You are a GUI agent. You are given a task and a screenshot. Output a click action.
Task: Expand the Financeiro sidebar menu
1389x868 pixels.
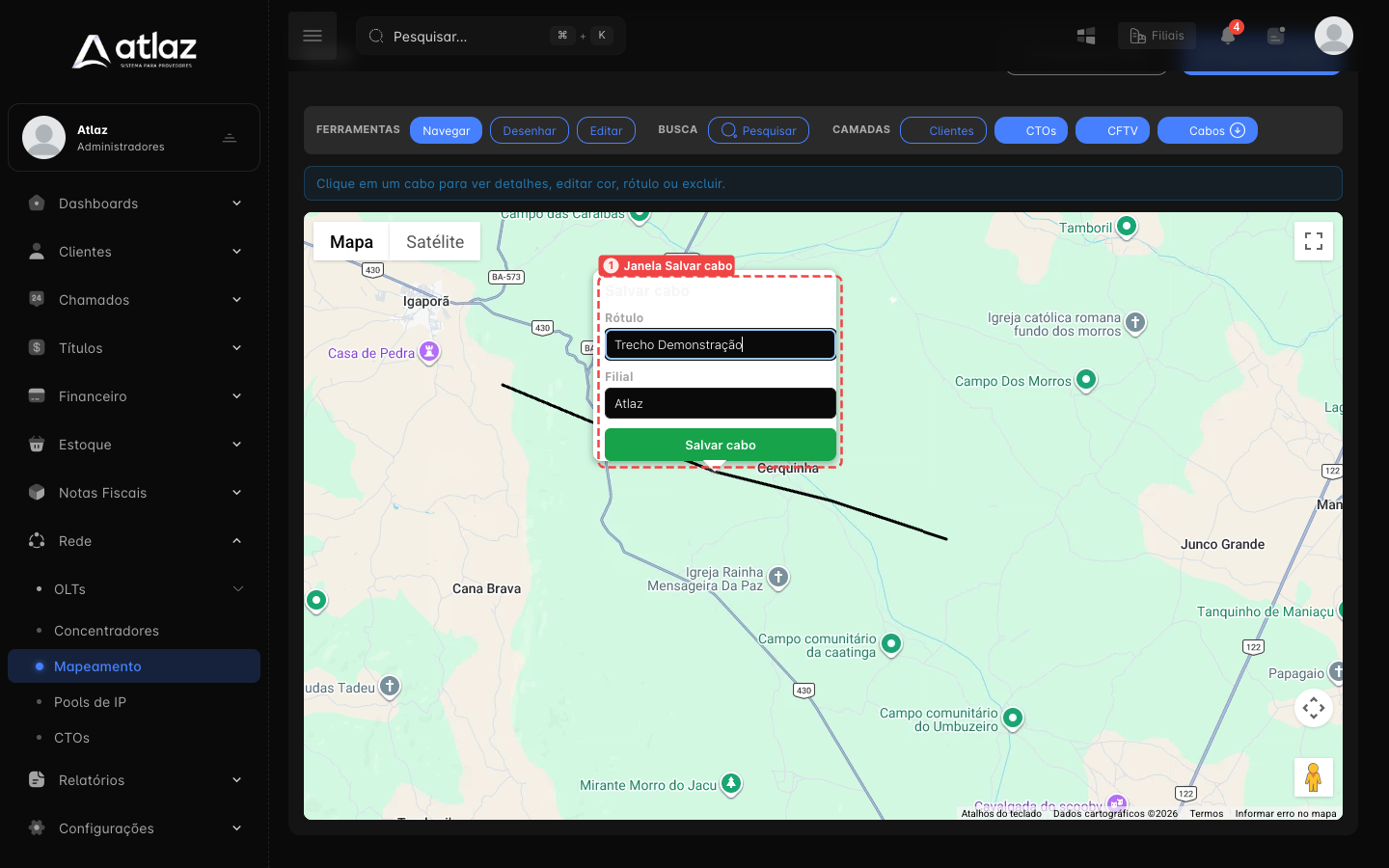coord(134,396)
